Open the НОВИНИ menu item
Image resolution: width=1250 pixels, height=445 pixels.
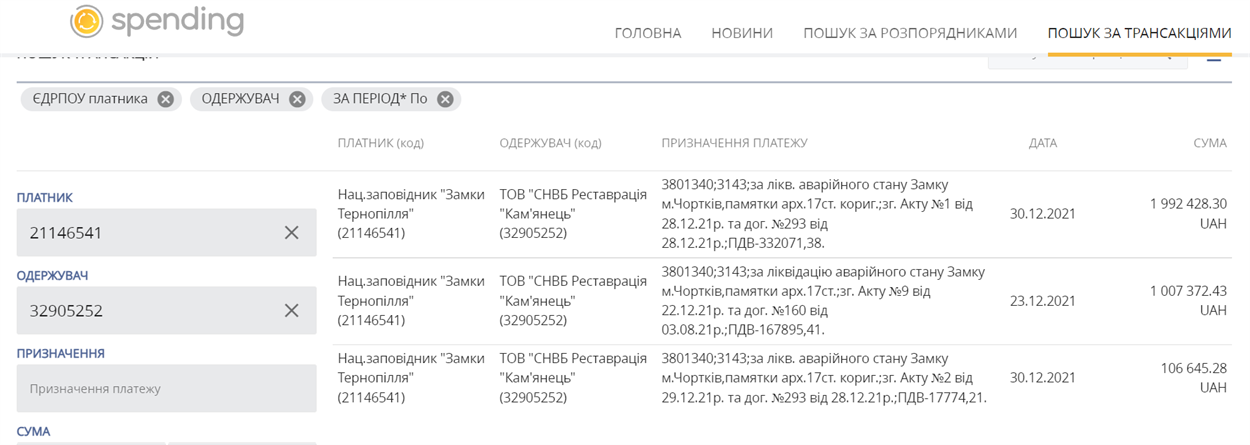[x=742, y=33]
